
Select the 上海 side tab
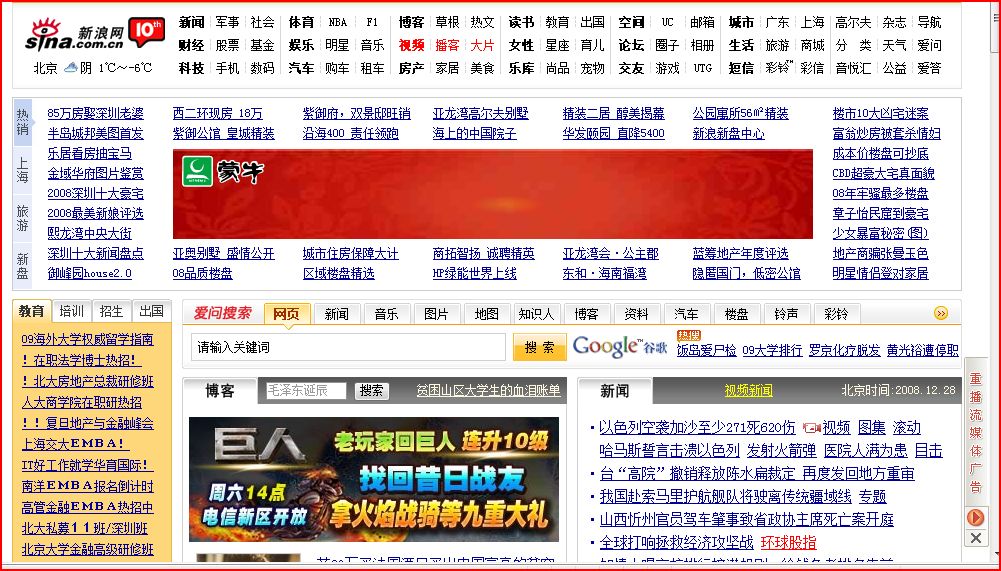tap(22, 171)
